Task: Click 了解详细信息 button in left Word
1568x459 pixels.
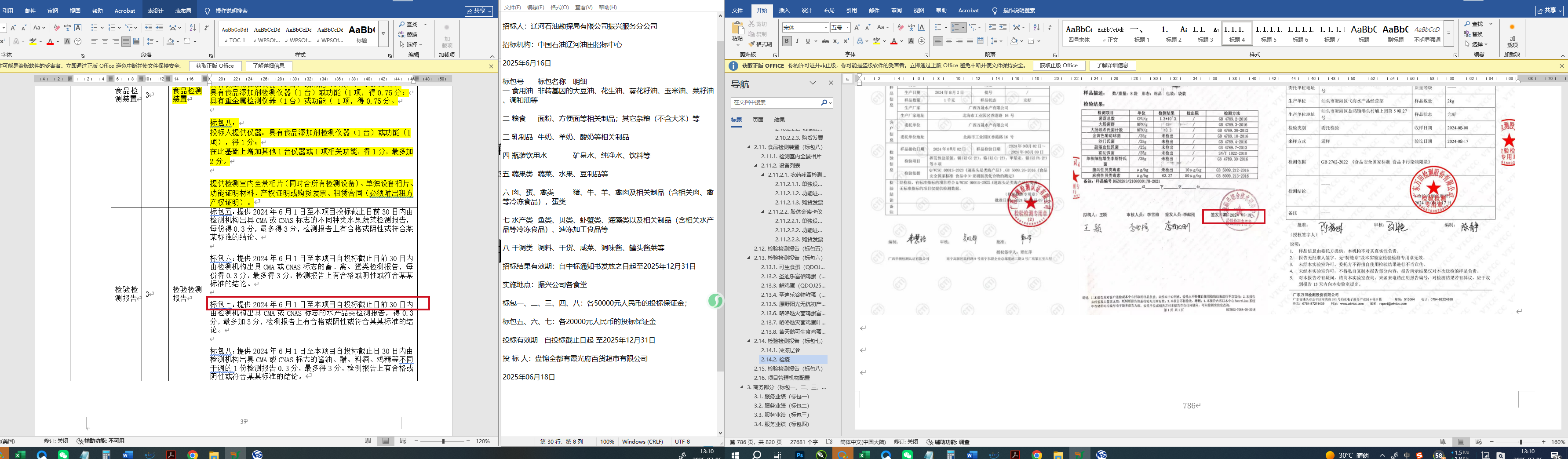Action: [268, 66]
